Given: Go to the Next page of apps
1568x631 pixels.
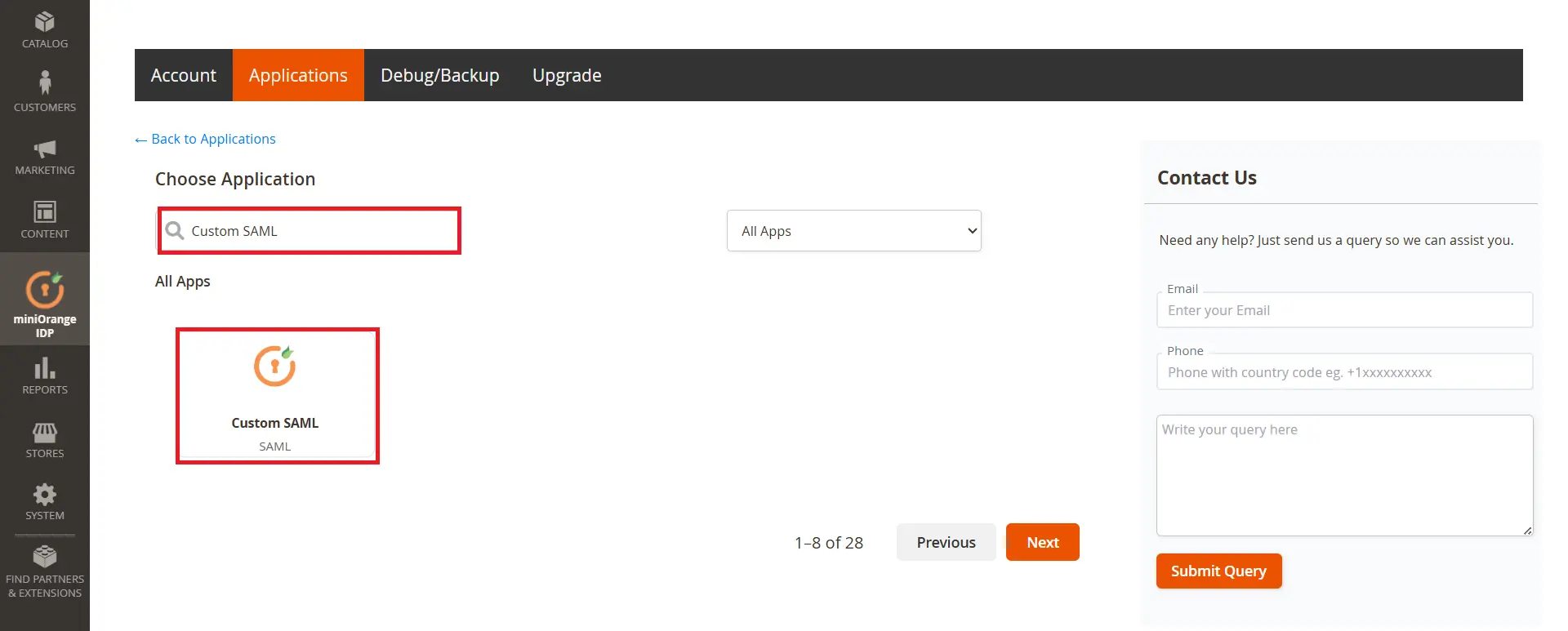Looking at the screenshot, I should pos(1043,542).
